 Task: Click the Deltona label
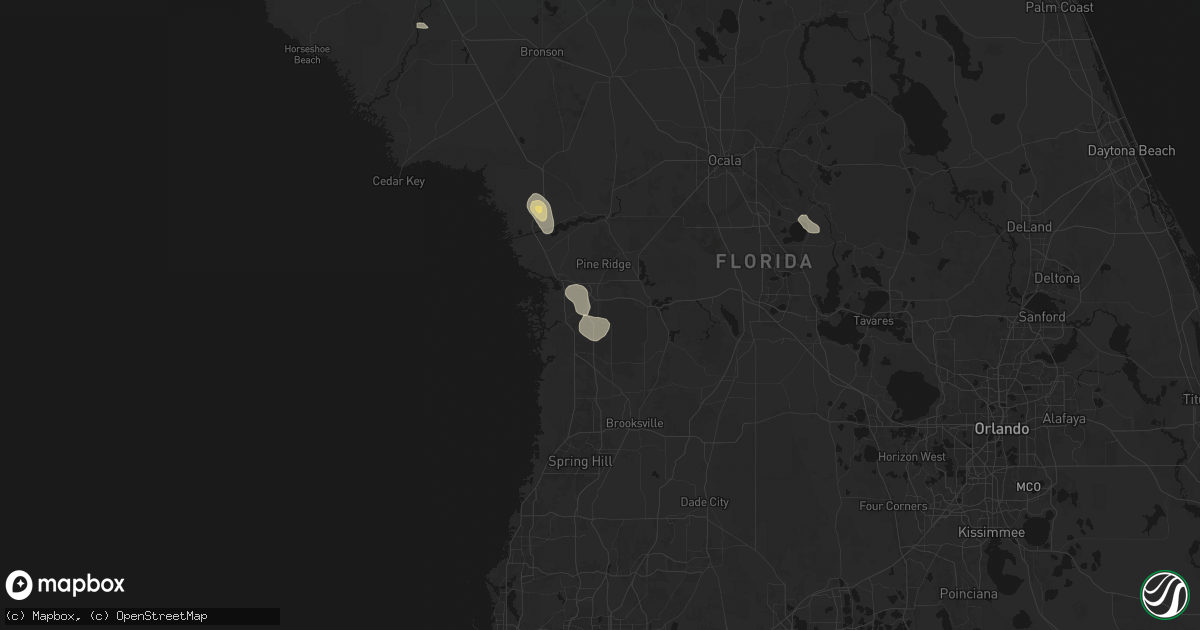click(x=1057, y=279)
